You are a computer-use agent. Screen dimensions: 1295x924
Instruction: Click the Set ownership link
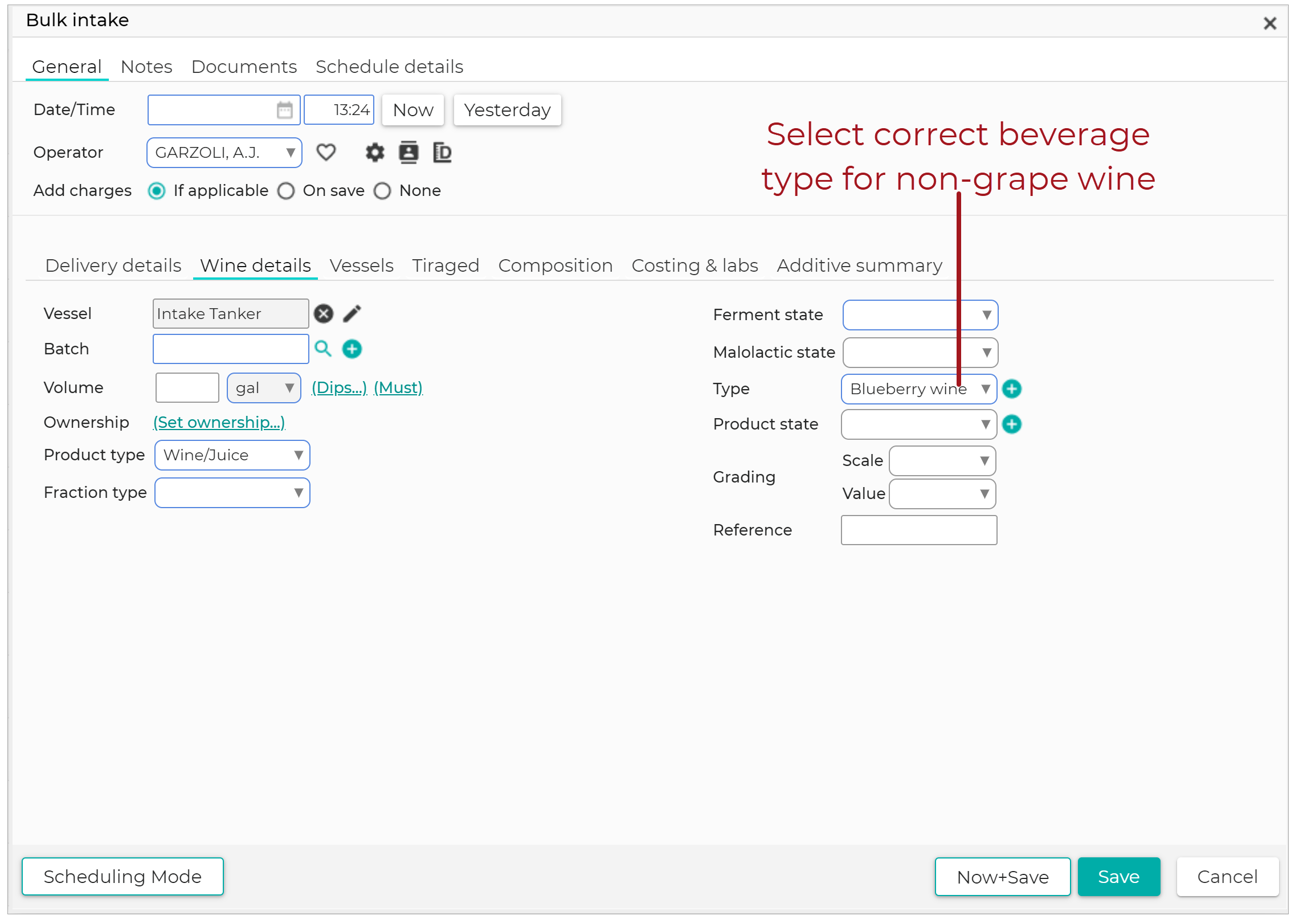click(x=219, y=423)
